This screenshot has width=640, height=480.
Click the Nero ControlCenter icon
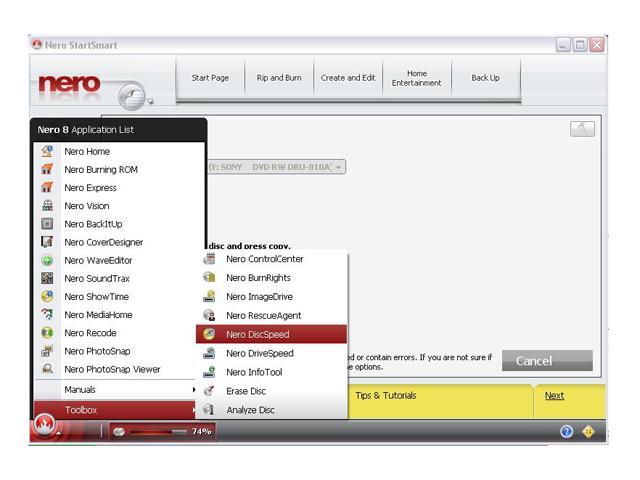coord(209,258)
